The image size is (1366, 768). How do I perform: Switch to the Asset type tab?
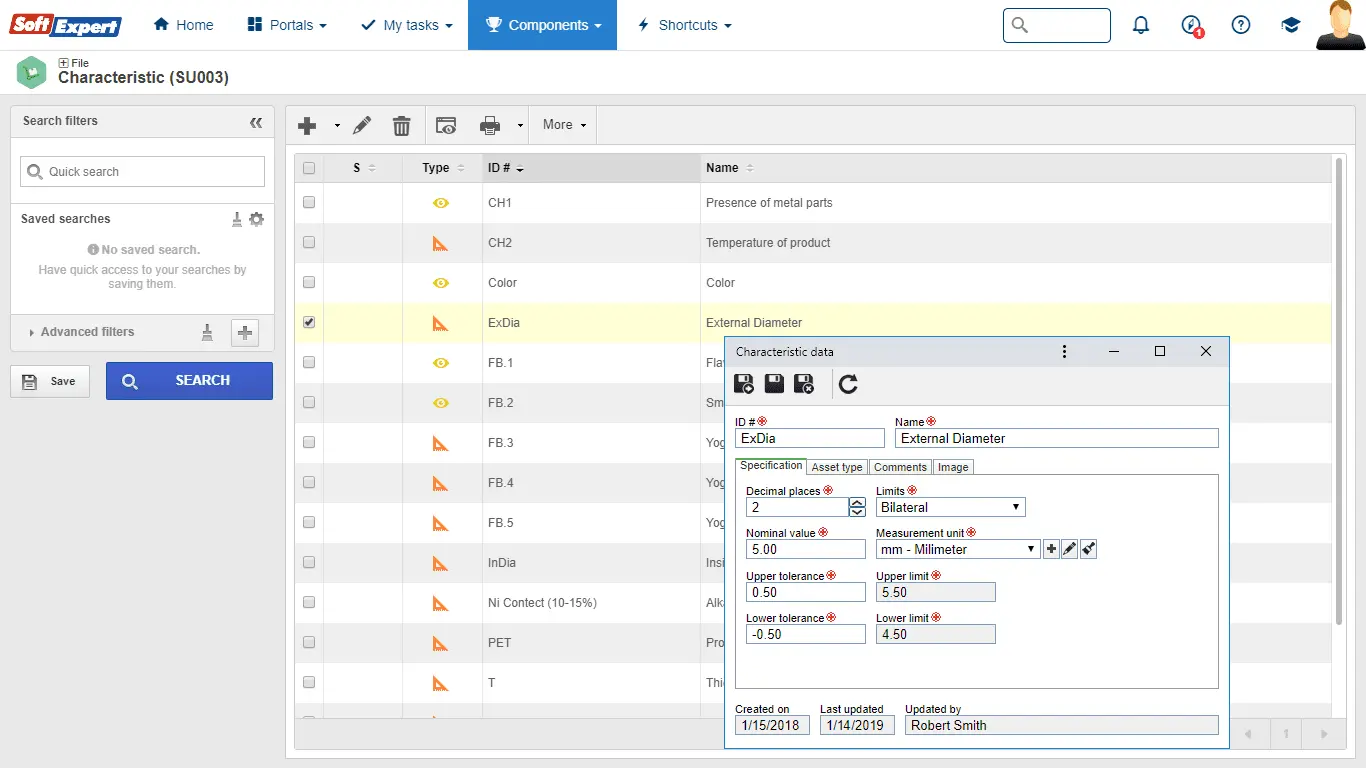837,467
